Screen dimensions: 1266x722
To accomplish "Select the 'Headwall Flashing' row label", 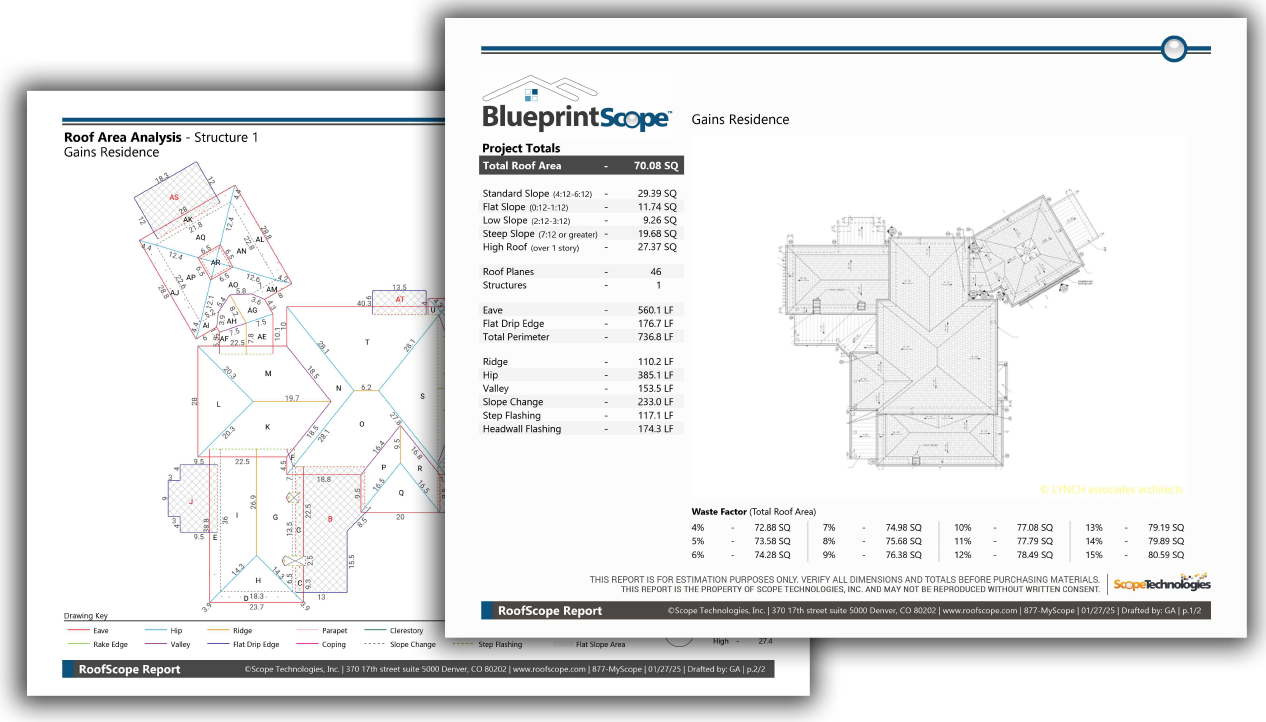I will point(522,429).
